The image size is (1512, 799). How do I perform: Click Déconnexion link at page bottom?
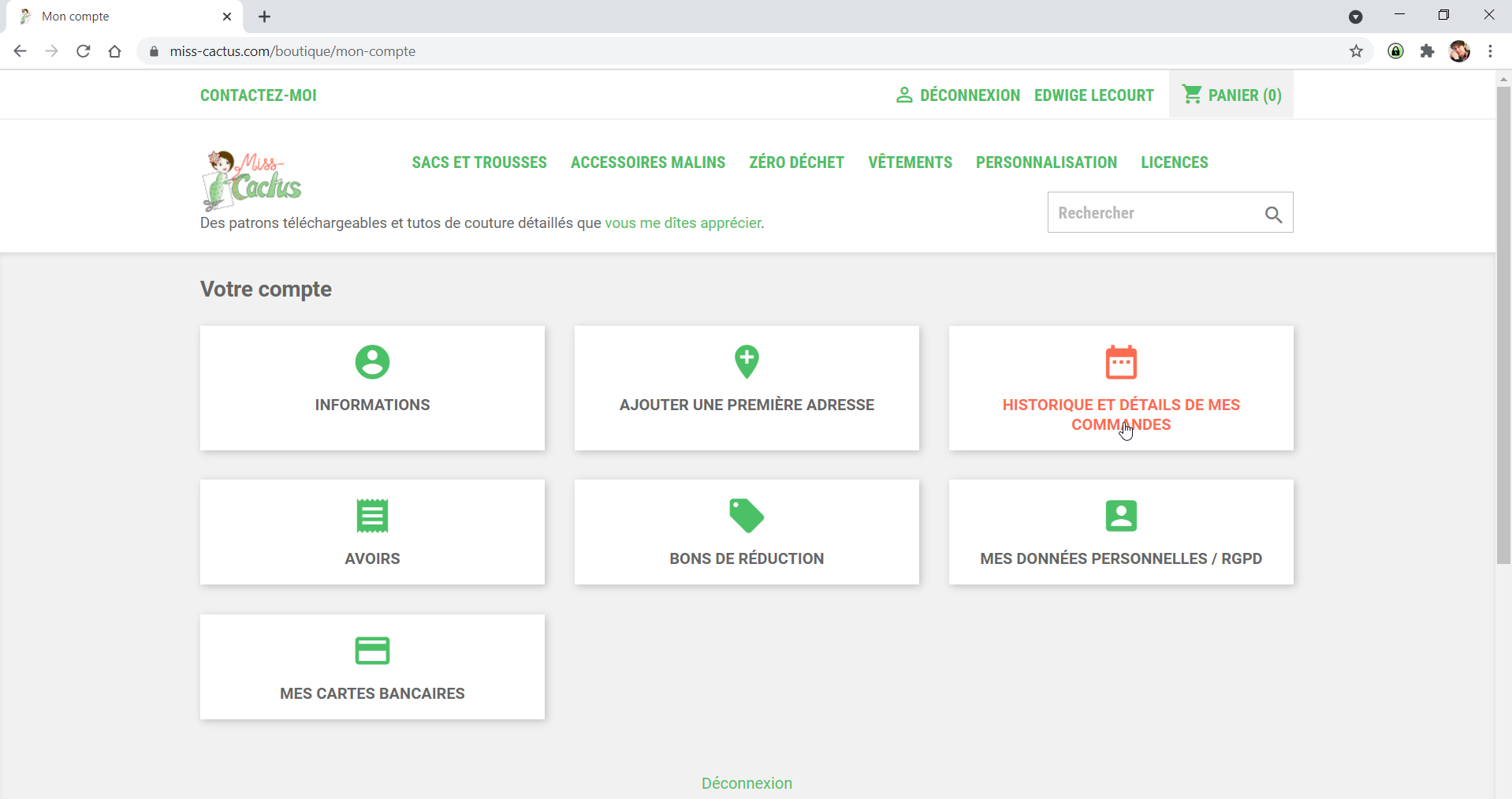tap(747, 783)
